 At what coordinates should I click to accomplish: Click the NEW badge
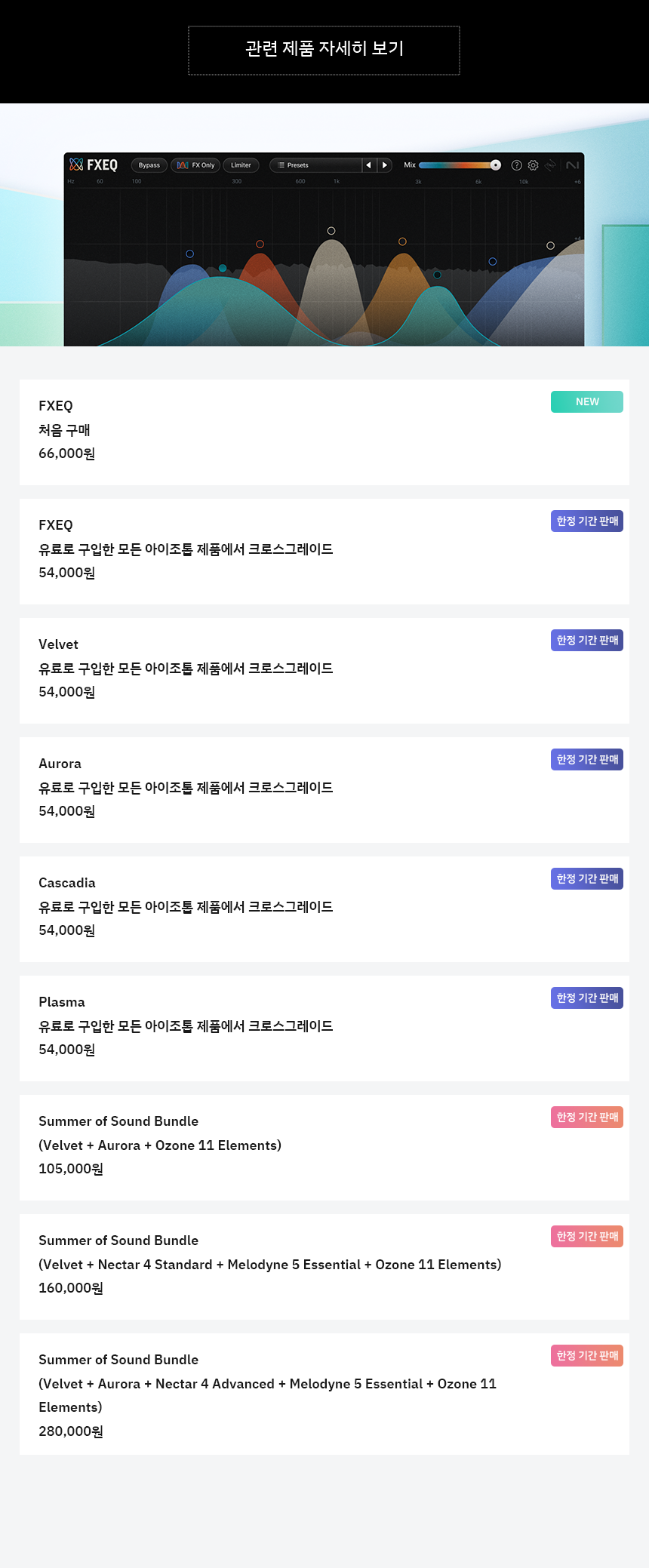587,402
